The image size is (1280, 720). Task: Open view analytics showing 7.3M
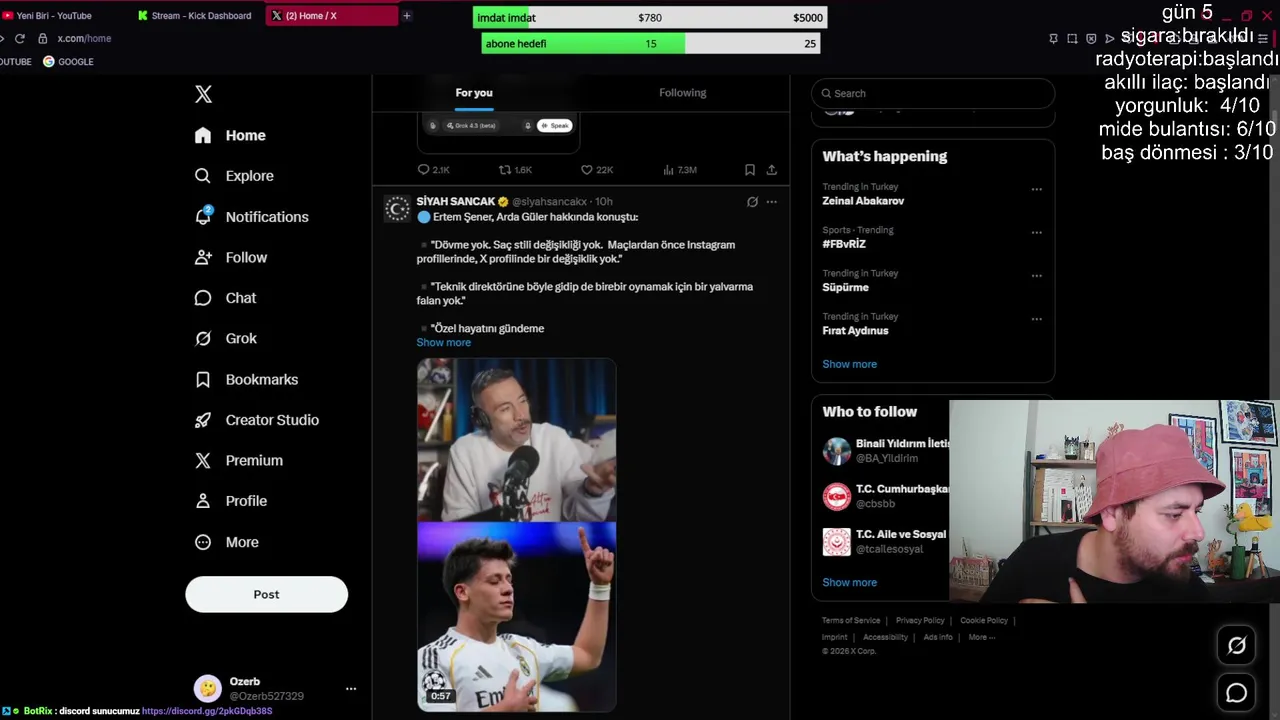pyautogui.click(x=680, y=170)
